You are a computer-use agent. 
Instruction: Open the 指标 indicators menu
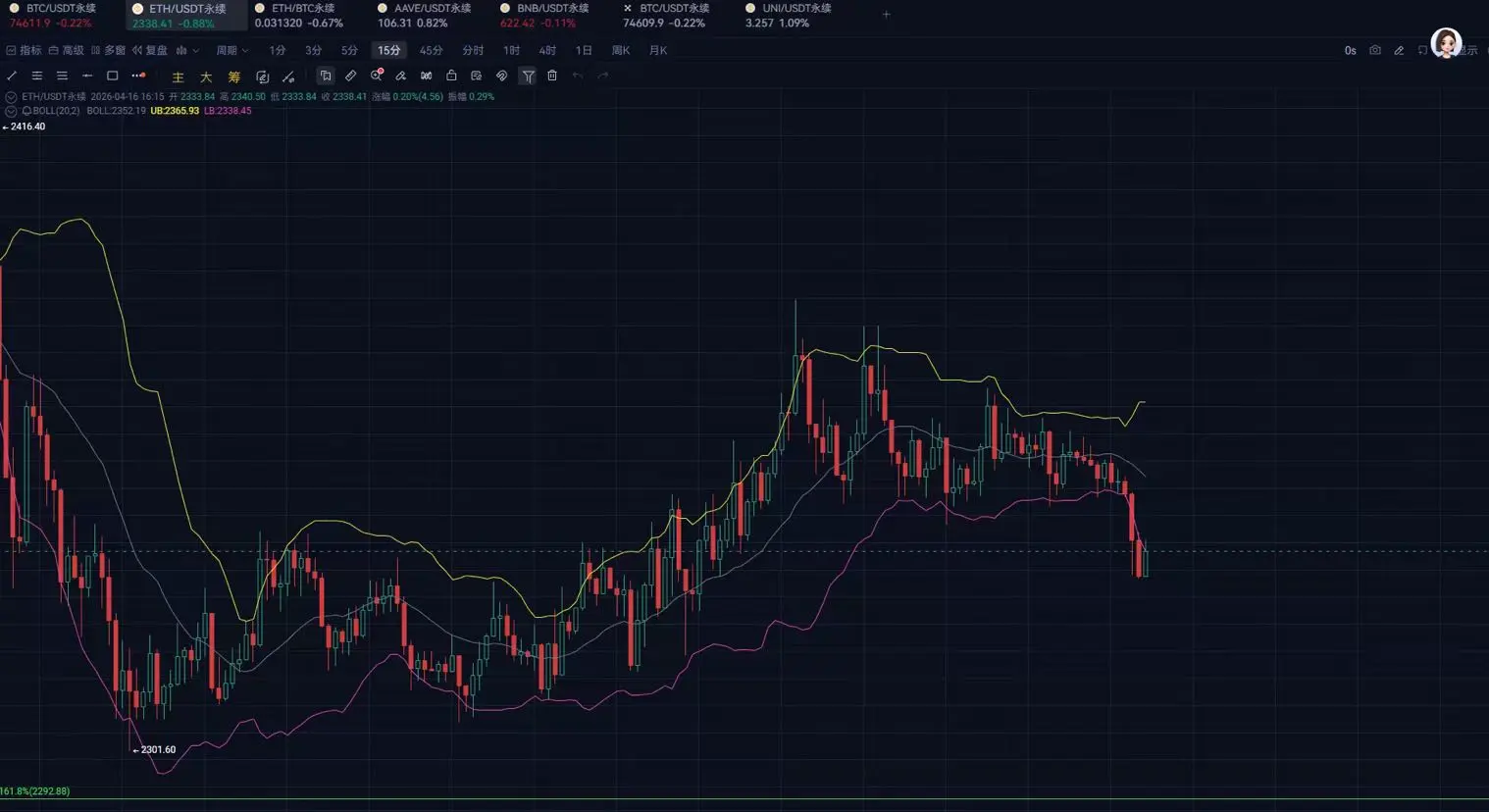(24, 50)
